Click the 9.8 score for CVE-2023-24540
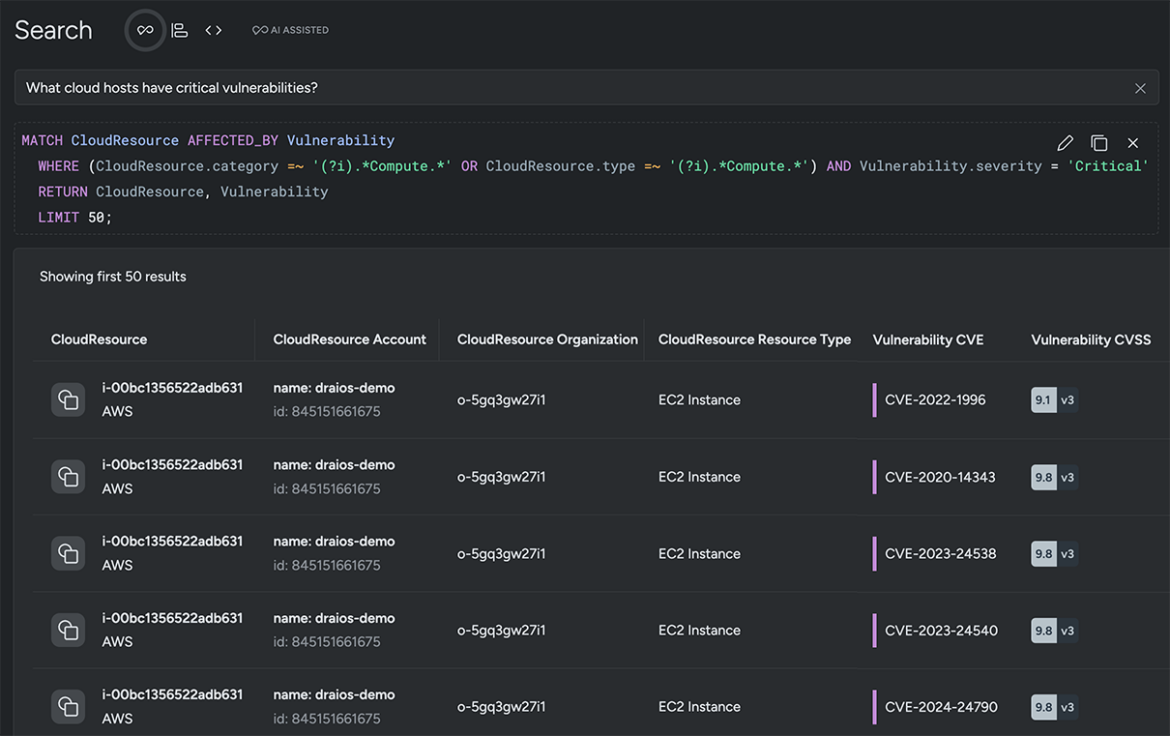This screenshot has width=1170, height=736. tap(1043, 631)
